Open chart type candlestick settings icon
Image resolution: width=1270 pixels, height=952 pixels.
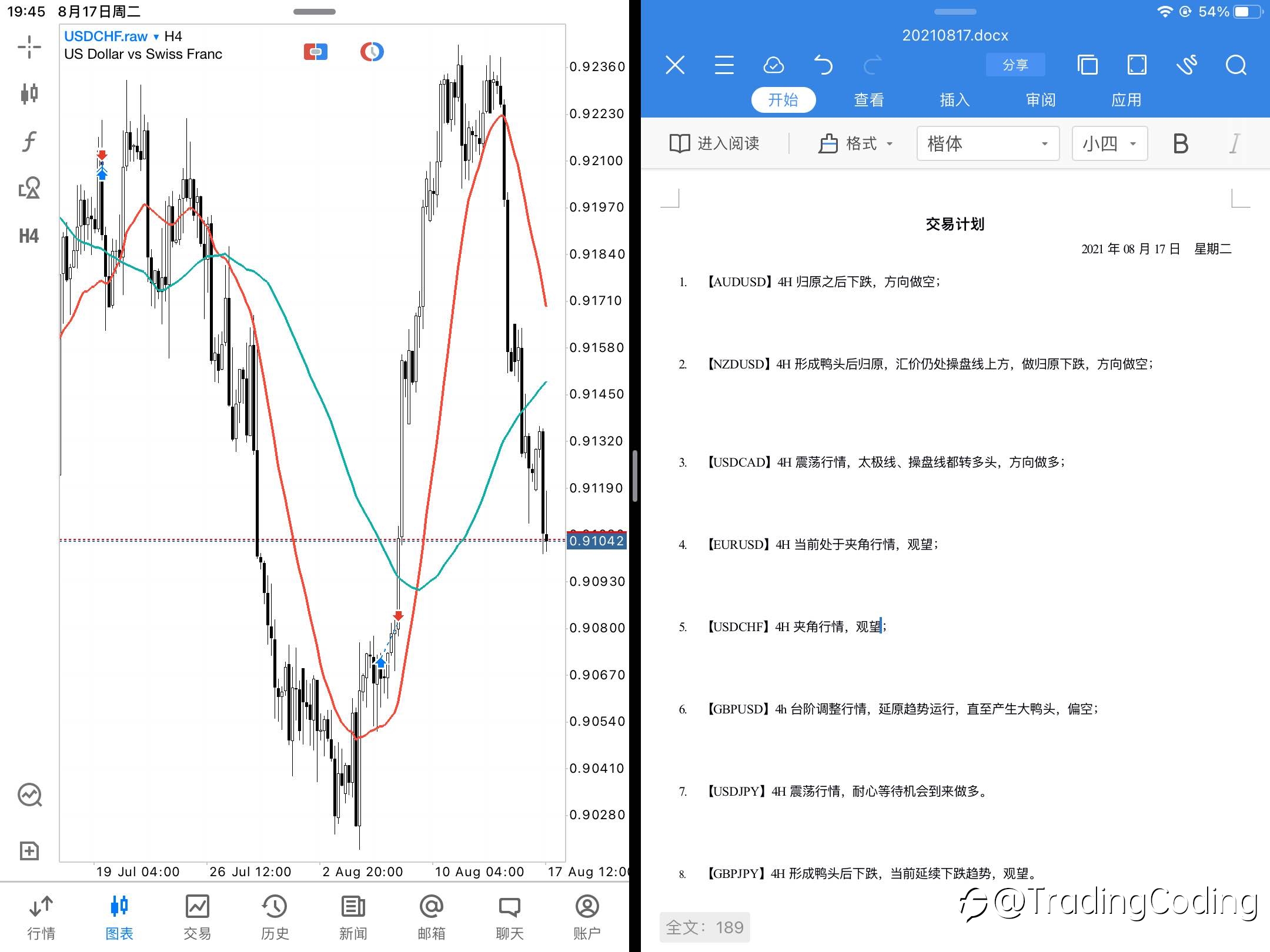click(x=29, y=93)
